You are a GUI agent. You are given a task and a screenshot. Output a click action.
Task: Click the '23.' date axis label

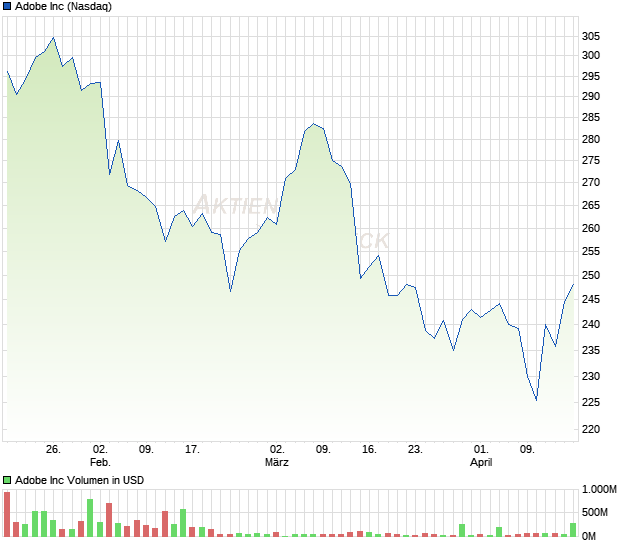coord(415,450)
